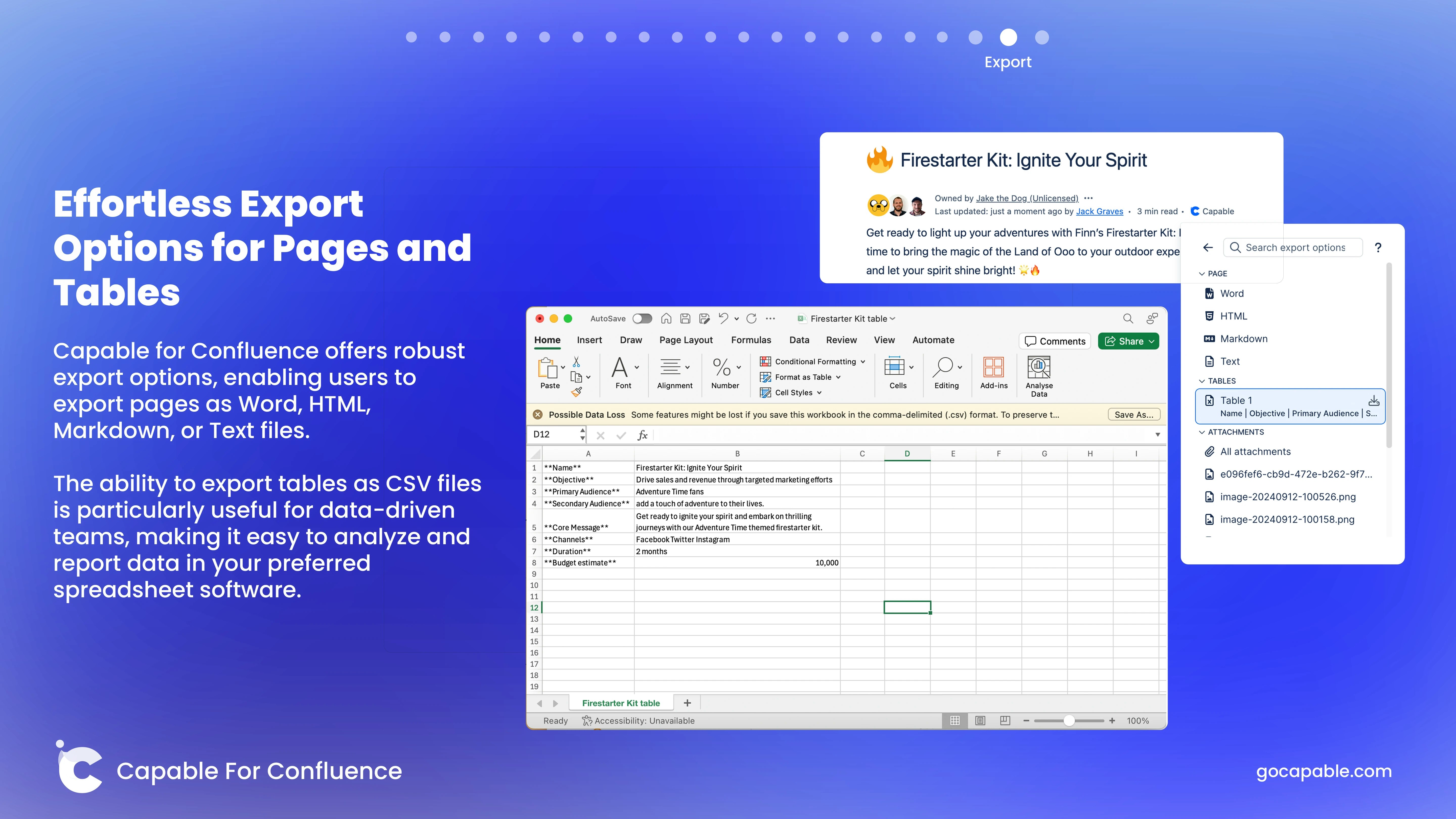The image size is (1456, 819).
Task: Switch to the Insert ribbon tab
Action: click(589, 340)
